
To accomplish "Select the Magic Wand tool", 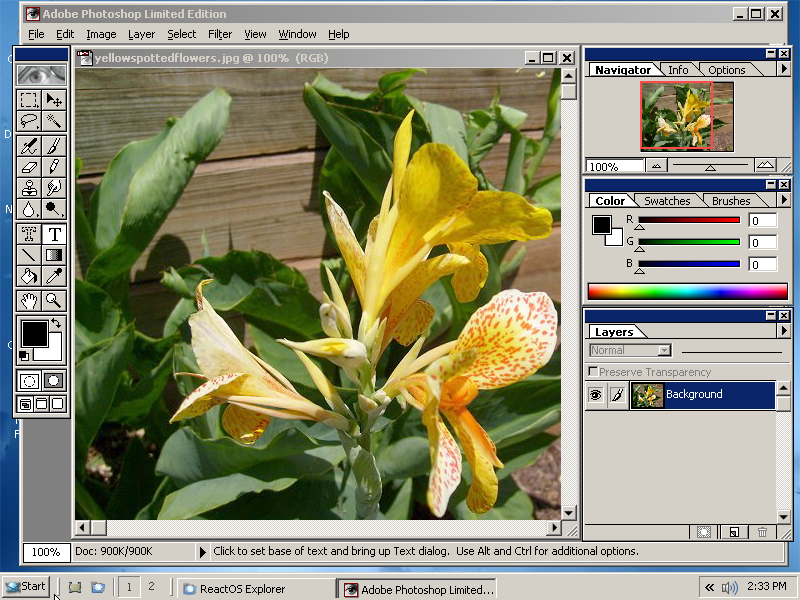I will pos(54,122).
